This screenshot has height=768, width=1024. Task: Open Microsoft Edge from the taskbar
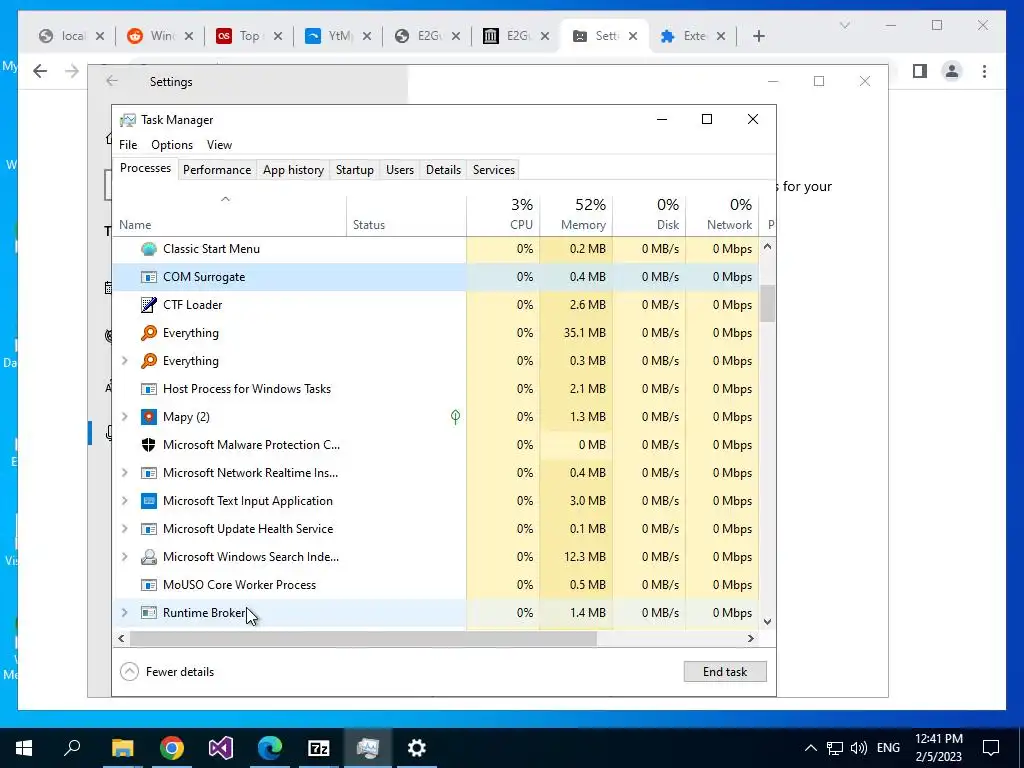pyautogui.click(x=270, y=748)
